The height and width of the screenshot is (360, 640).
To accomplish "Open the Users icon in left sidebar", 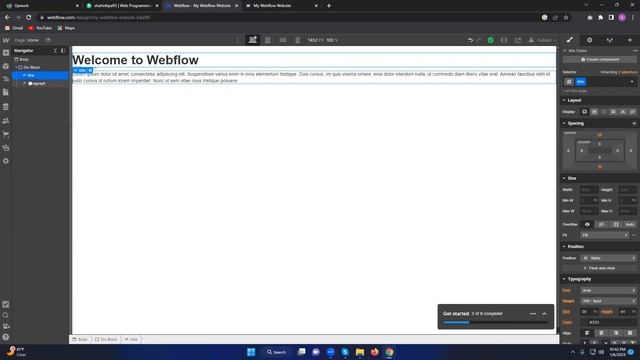I will tap(6, 121).
